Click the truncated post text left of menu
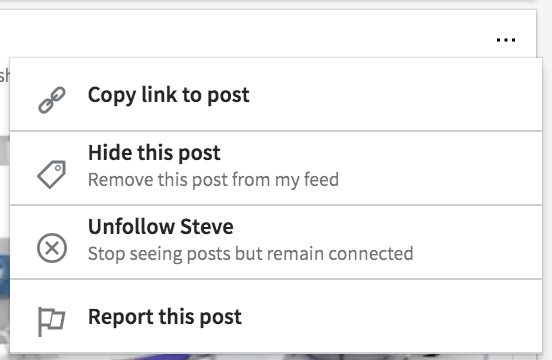Image resolution: width=552 pixels, height=360 pixels. pos(5,75)
